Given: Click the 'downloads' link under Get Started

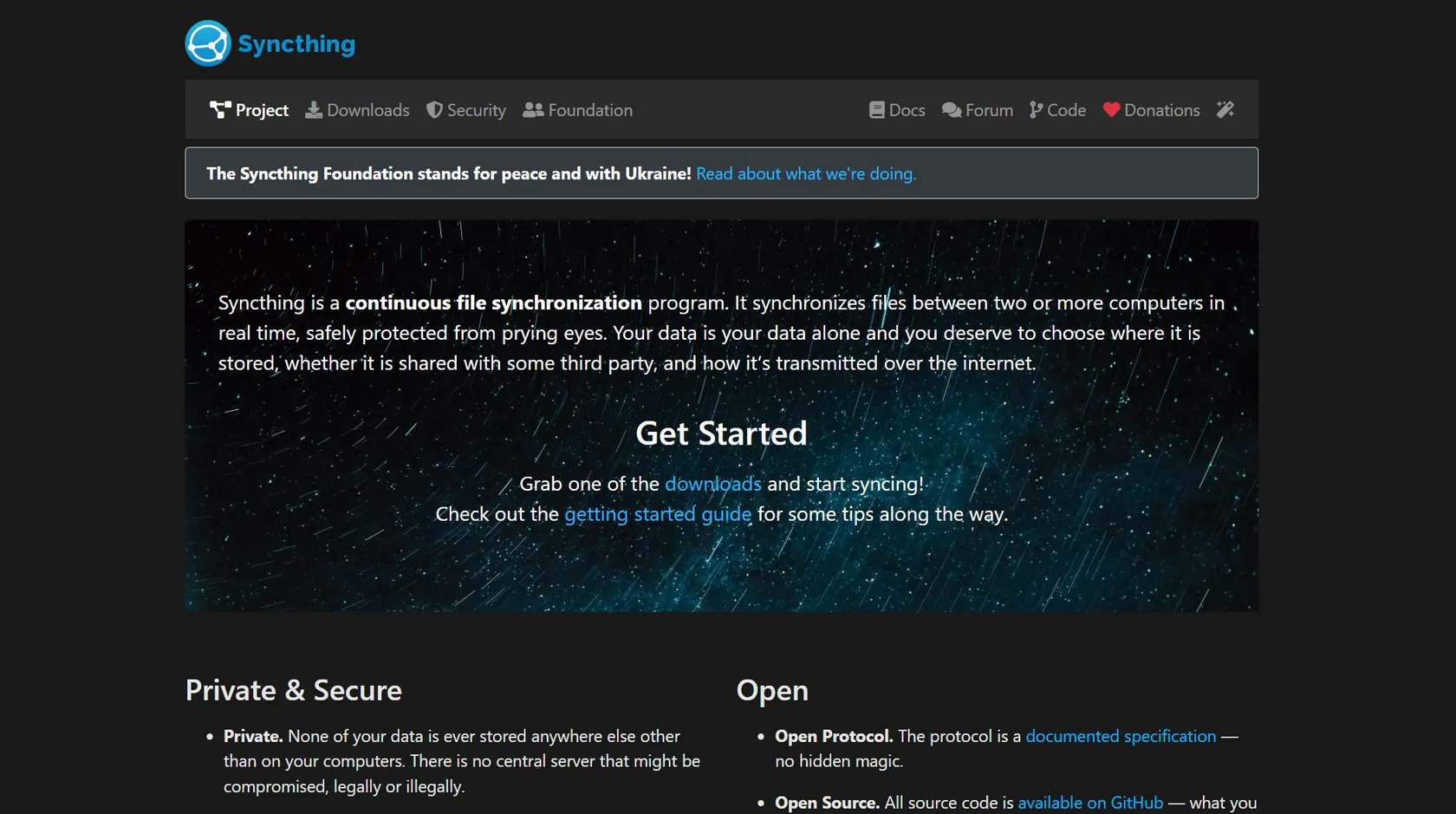Looking at the screenshot, I should click(712, 484).
